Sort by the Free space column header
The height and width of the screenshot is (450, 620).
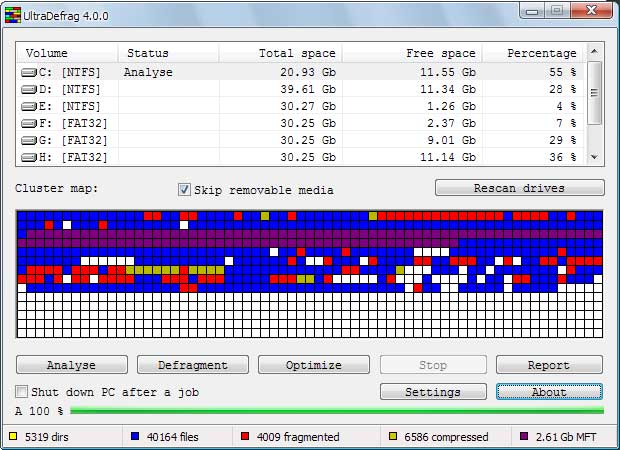412,53
